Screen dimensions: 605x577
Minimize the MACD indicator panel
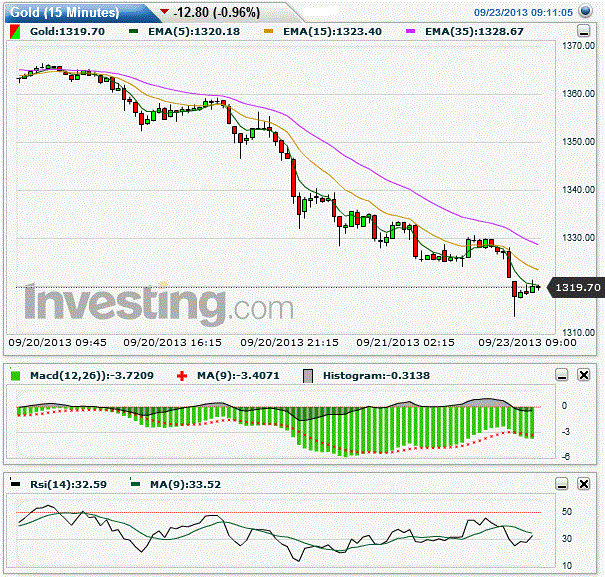[562, 375]
